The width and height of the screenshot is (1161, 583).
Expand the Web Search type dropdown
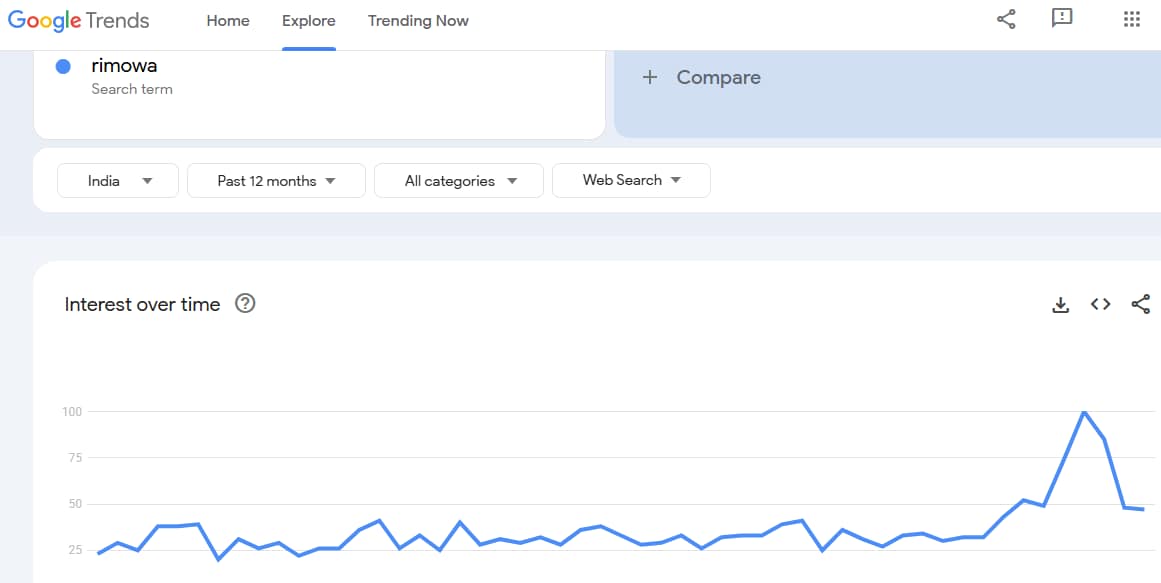point(631,180)
